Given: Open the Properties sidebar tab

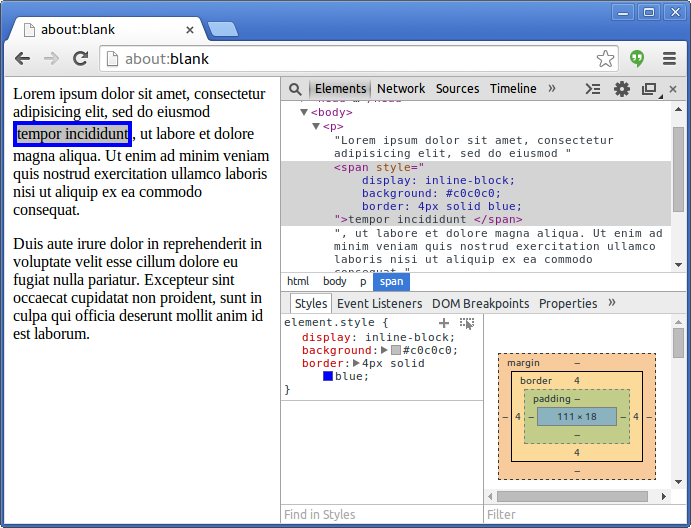Looking at the screenshot, I should click(x=568, y=304).
